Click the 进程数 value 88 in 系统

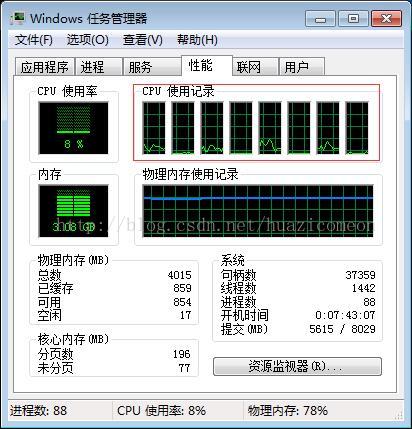[369, 302]
